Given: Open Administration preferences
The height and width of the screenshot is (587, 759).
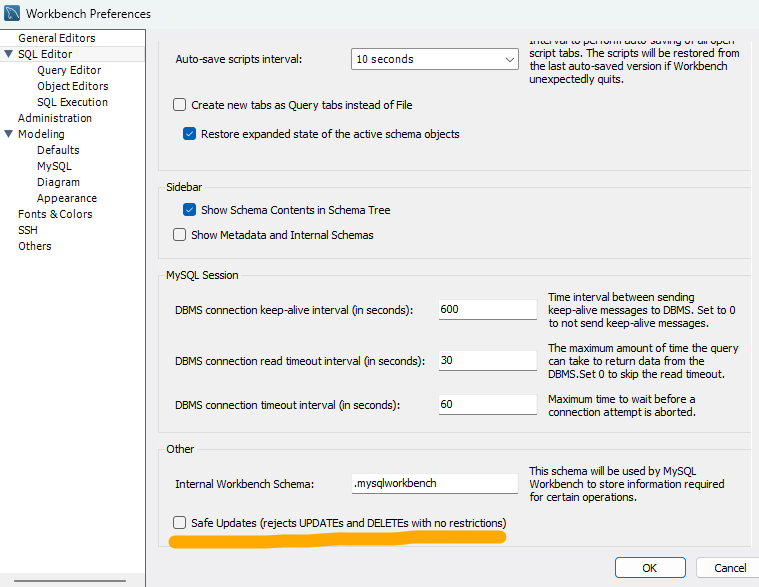Looking at the screenshot, I should click(x=55, y=118).
